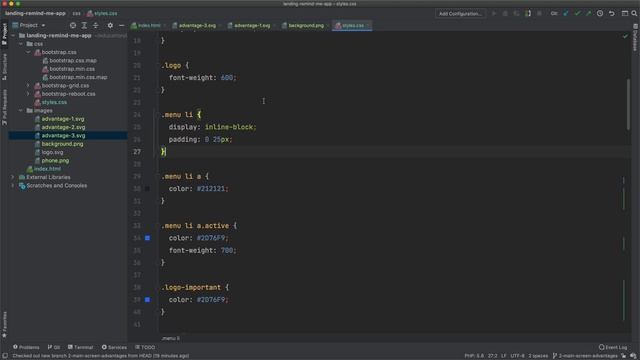Click line number 27 in the gutter

click(x=137, y=152)
